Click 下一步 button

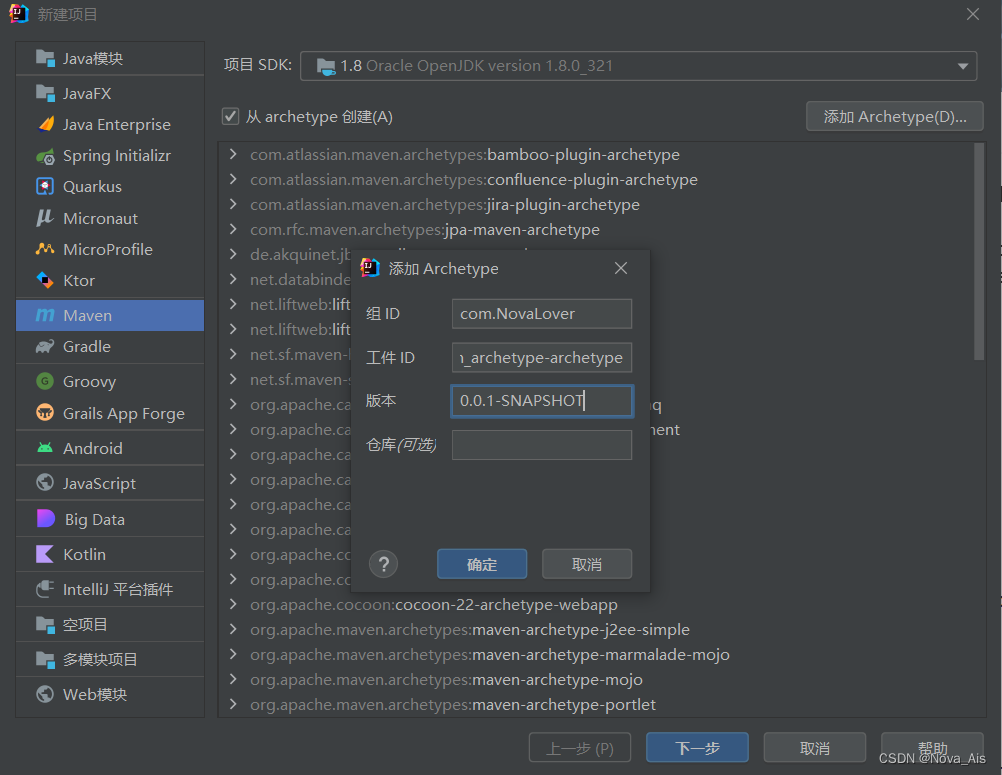click(697, 748)
